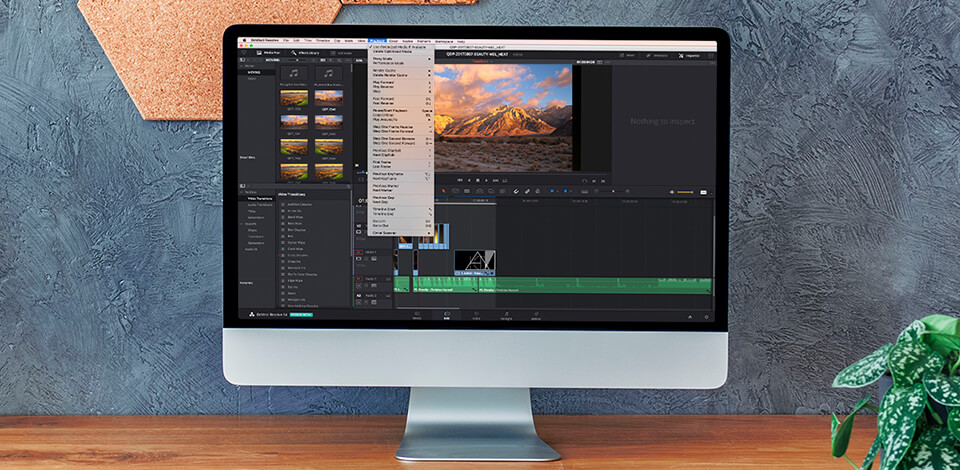960x470 pixels.
Task: Open the Proxy Mode submenu
Action: point(400,59)
